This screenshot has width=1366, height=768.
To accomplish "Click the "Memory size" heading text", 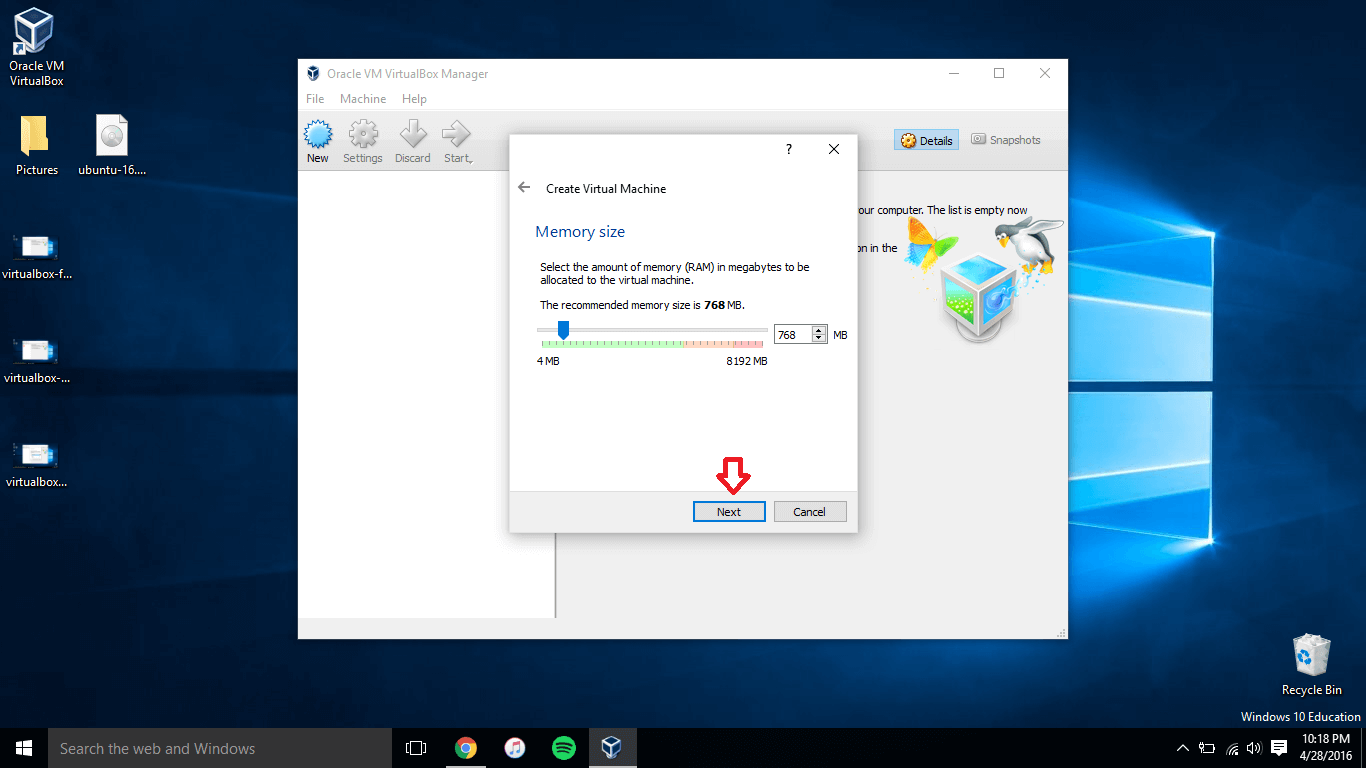I will 580,232.
